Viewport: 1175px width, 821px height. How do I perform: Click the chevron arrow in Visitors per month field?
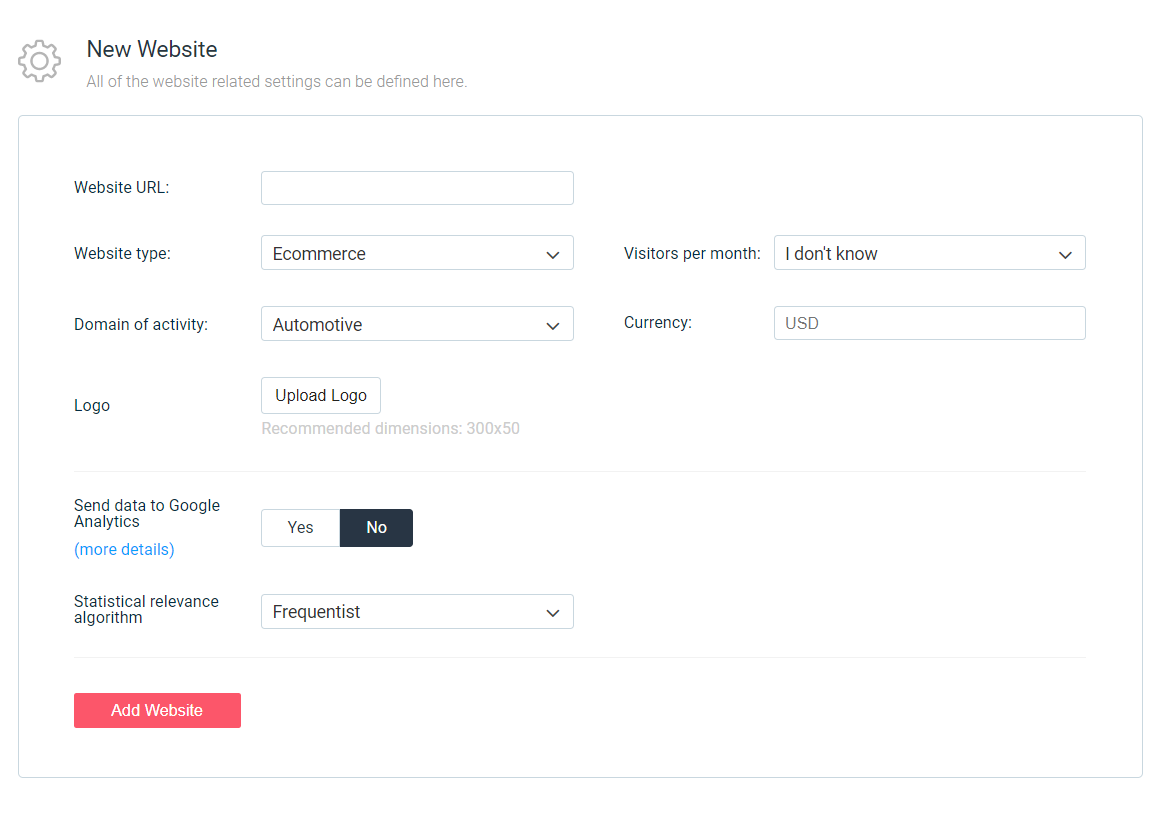point(1065,255)
